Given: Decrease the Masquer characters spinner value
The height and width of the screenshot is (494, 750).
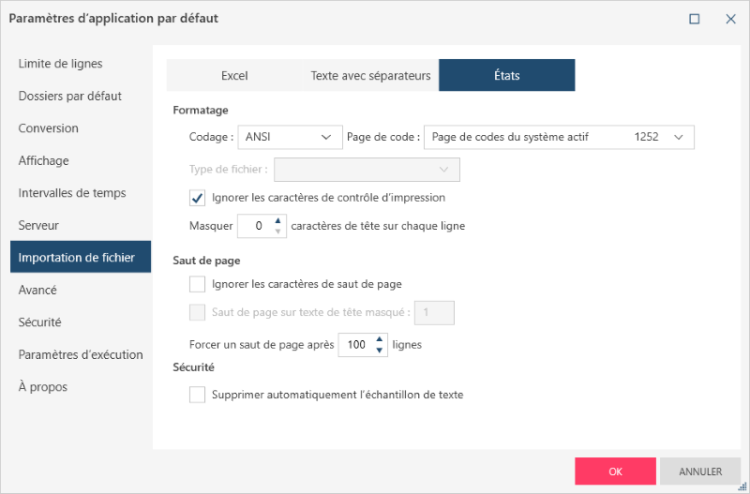Looking at the screenshot, I should click(x=279, y=231).
